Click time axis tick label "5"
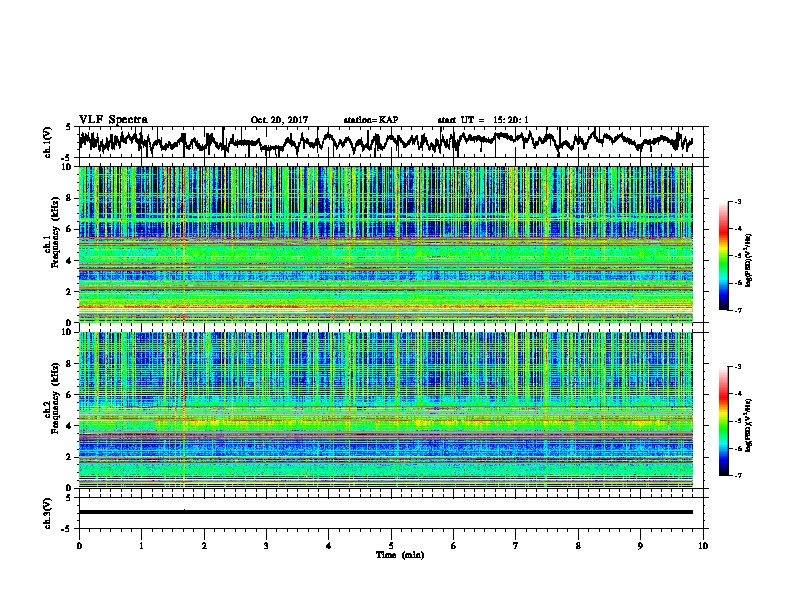The height and width of the screenshot is (612, 792). tap(391, 546)
